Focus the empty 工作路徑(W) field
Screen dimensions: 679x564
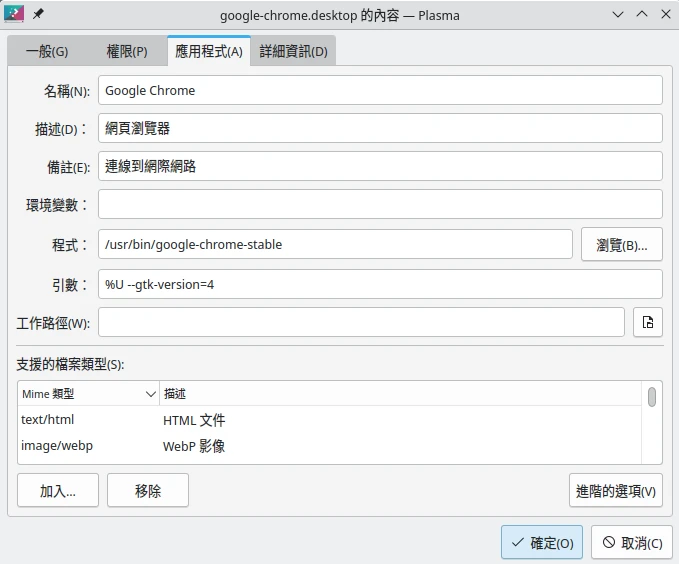[x=361, y=322]
